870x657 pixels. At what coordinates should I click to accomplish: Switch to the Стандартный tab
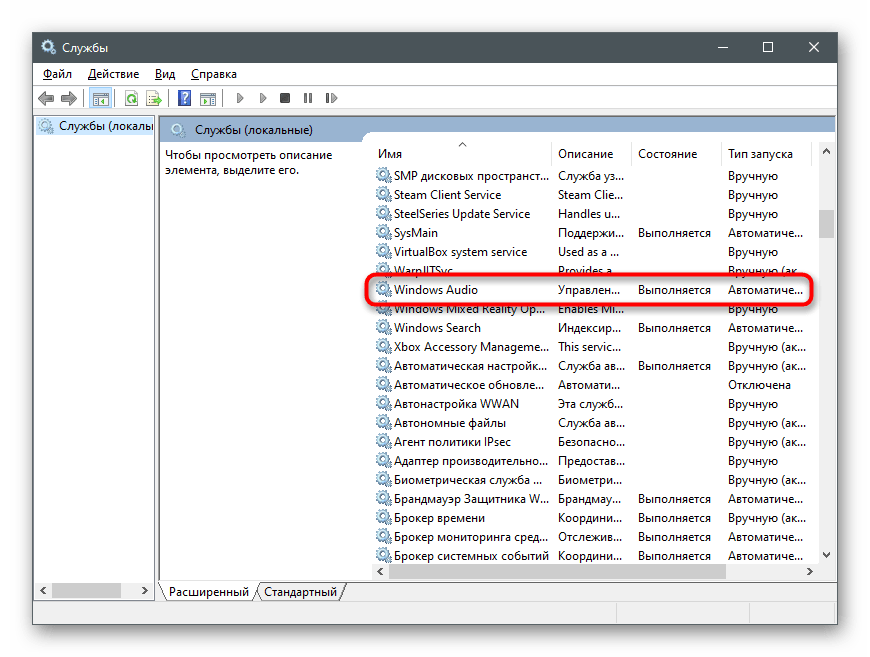[300, 592]
